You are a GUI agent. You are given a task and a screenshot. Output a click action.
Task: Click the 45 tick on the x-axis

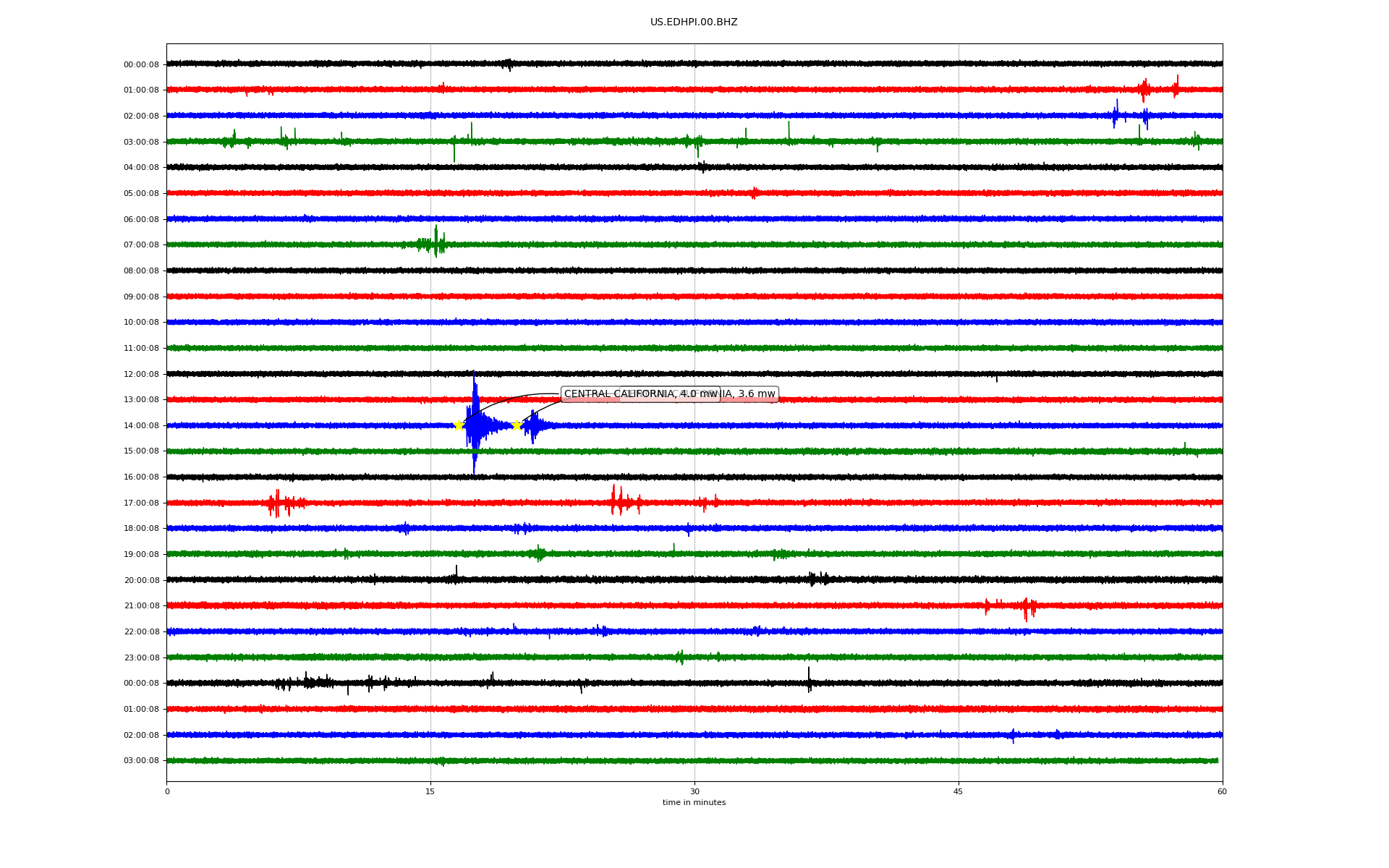coord(959,791)
